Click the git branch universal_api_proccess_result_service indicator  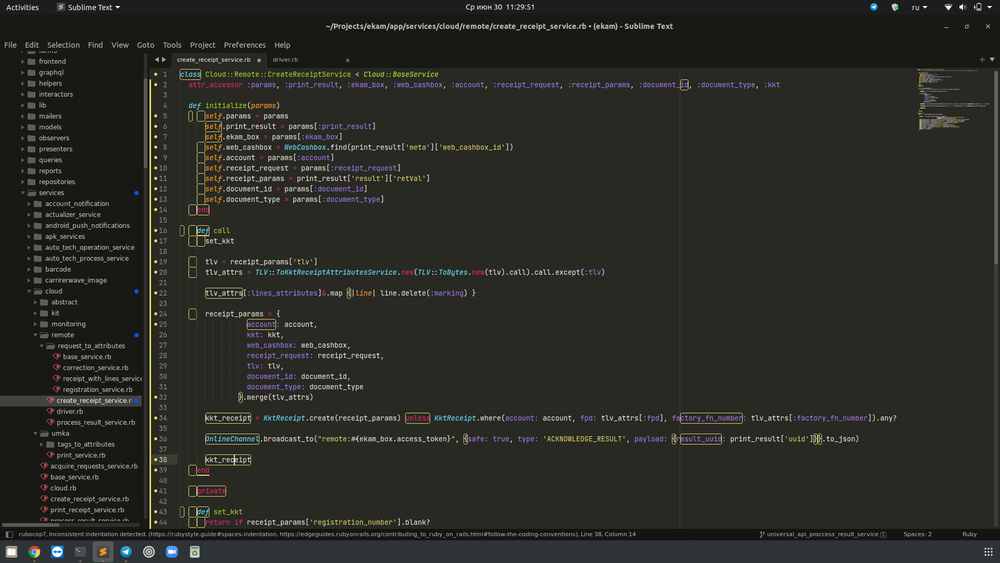point(822,534)
